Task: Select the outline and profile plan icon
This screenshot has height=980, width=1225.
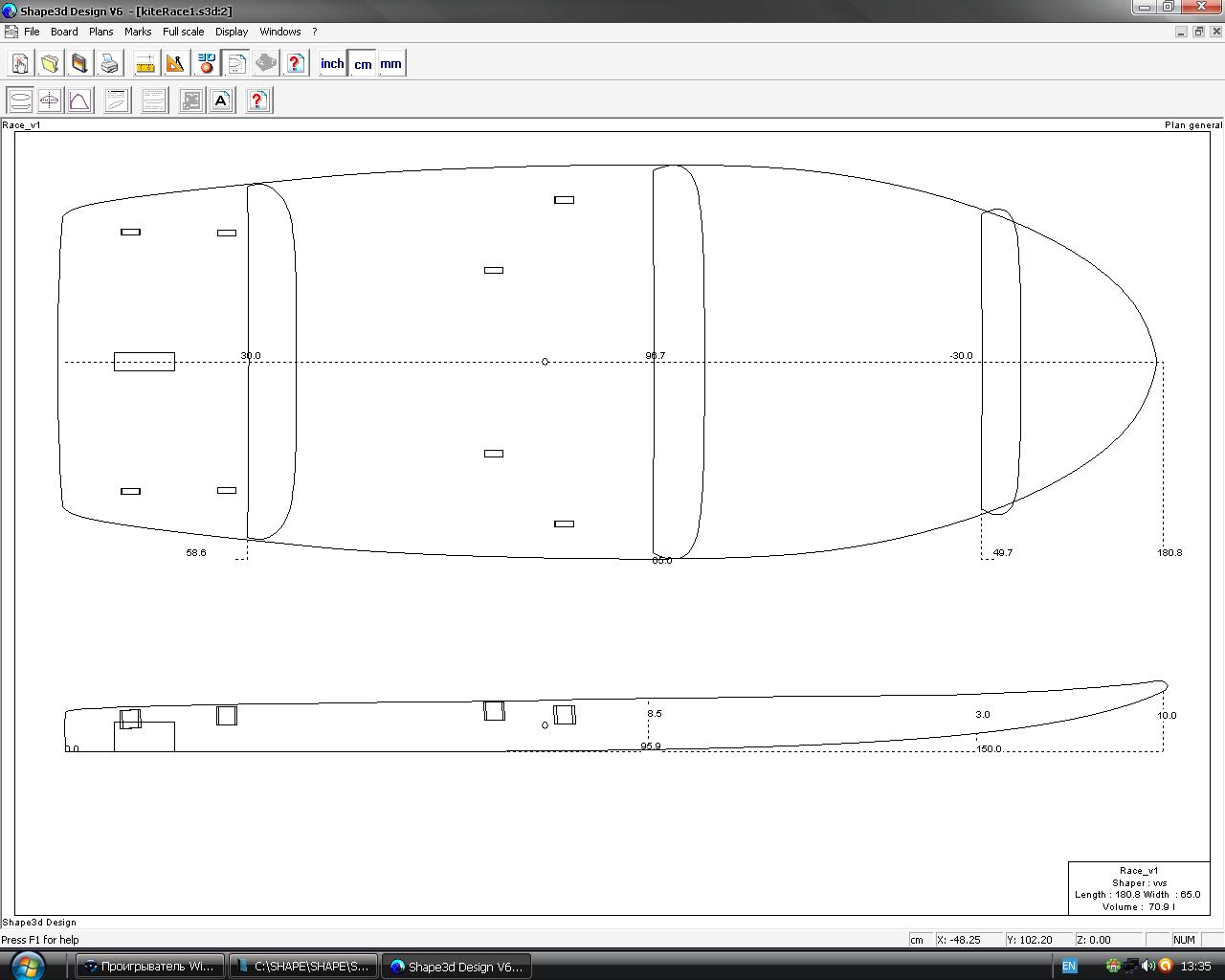Action: coord(20,100)
